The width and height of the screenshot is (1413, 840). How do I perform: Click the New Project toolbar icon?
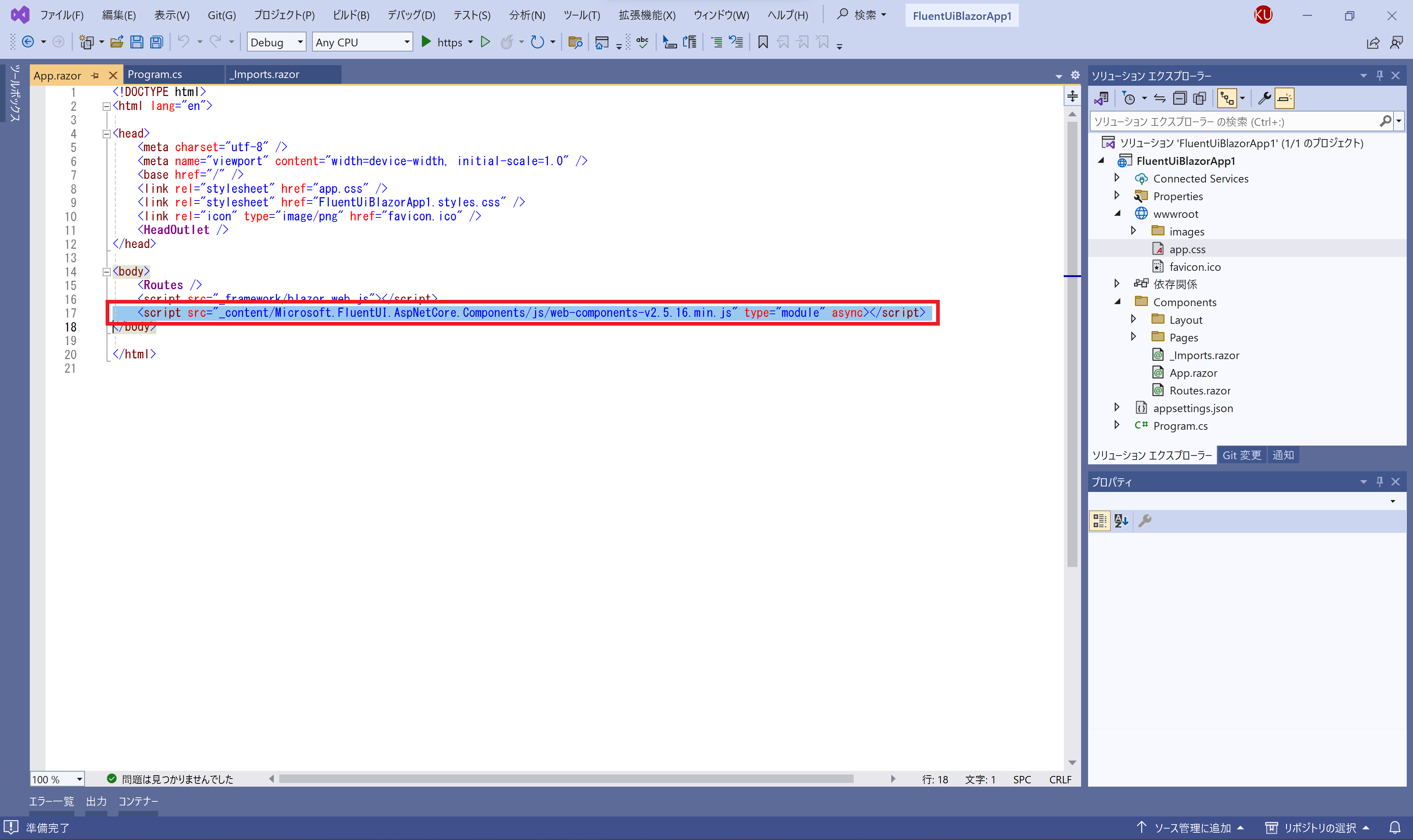pyautogui.click(x=86, y=42)
